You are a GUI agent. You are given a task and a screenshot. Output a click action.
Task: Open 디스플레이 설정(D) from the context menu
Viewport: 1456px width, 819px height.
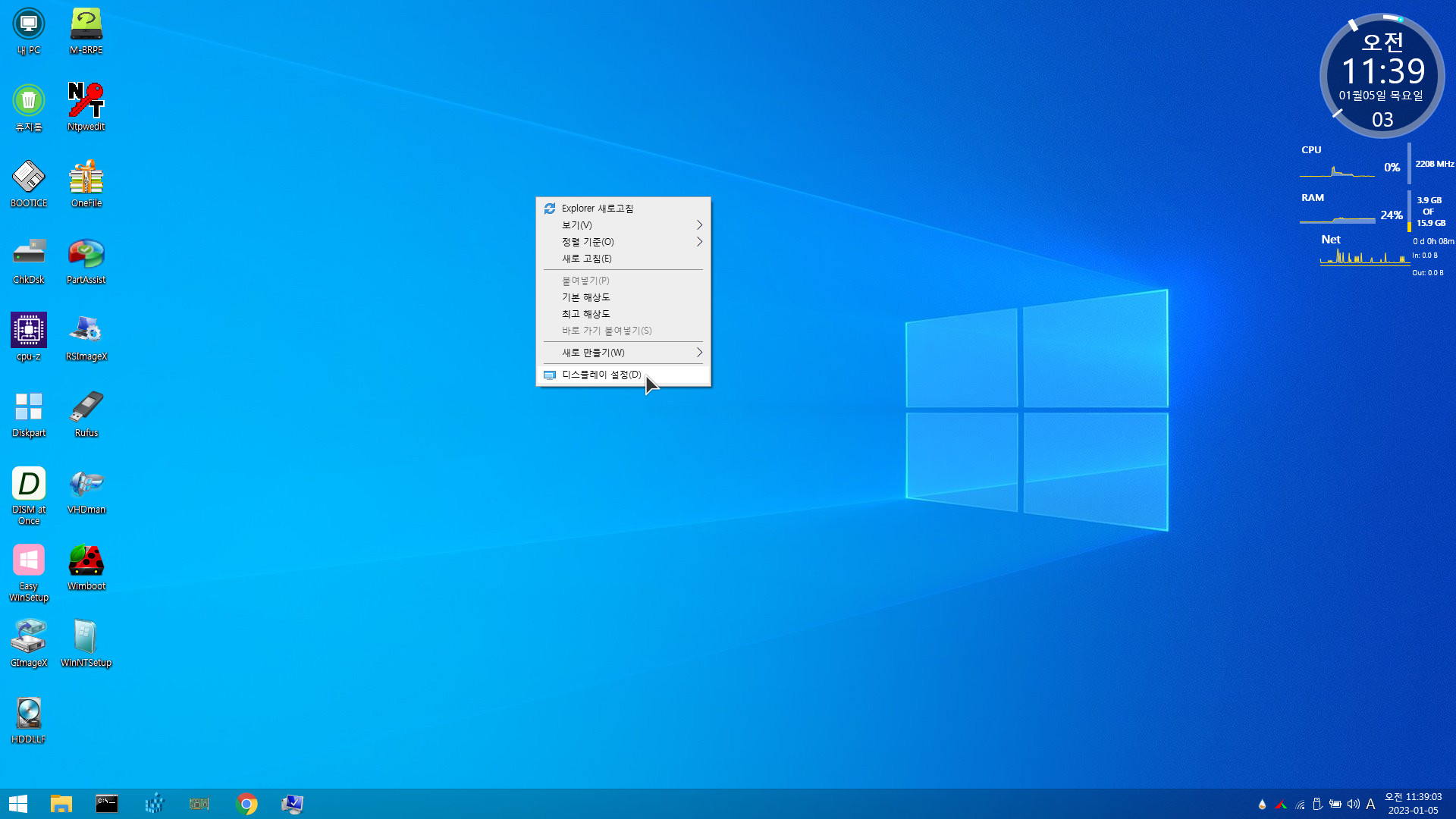623,375
